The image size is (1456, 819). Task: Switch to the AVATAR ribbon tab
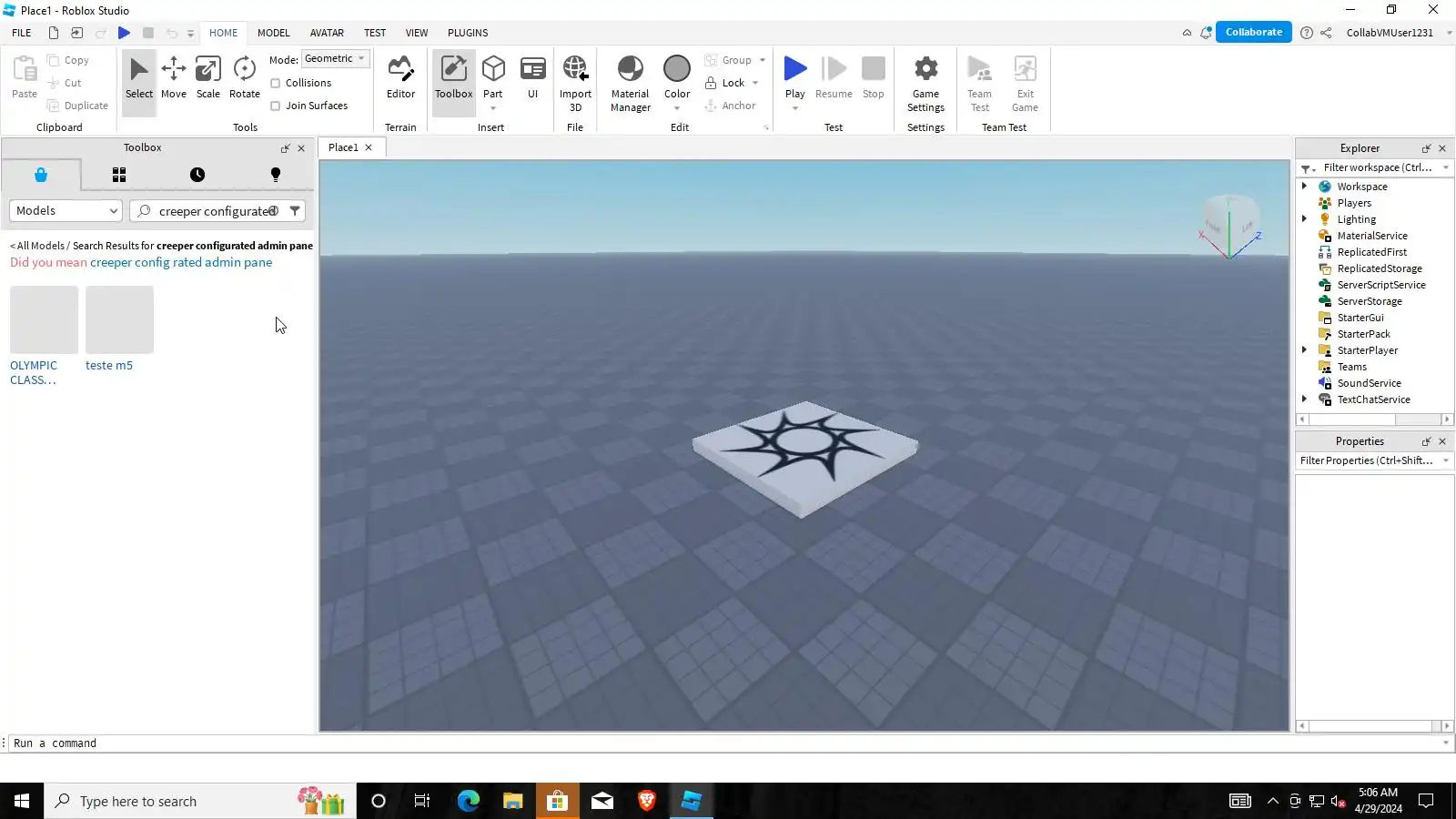327,33
